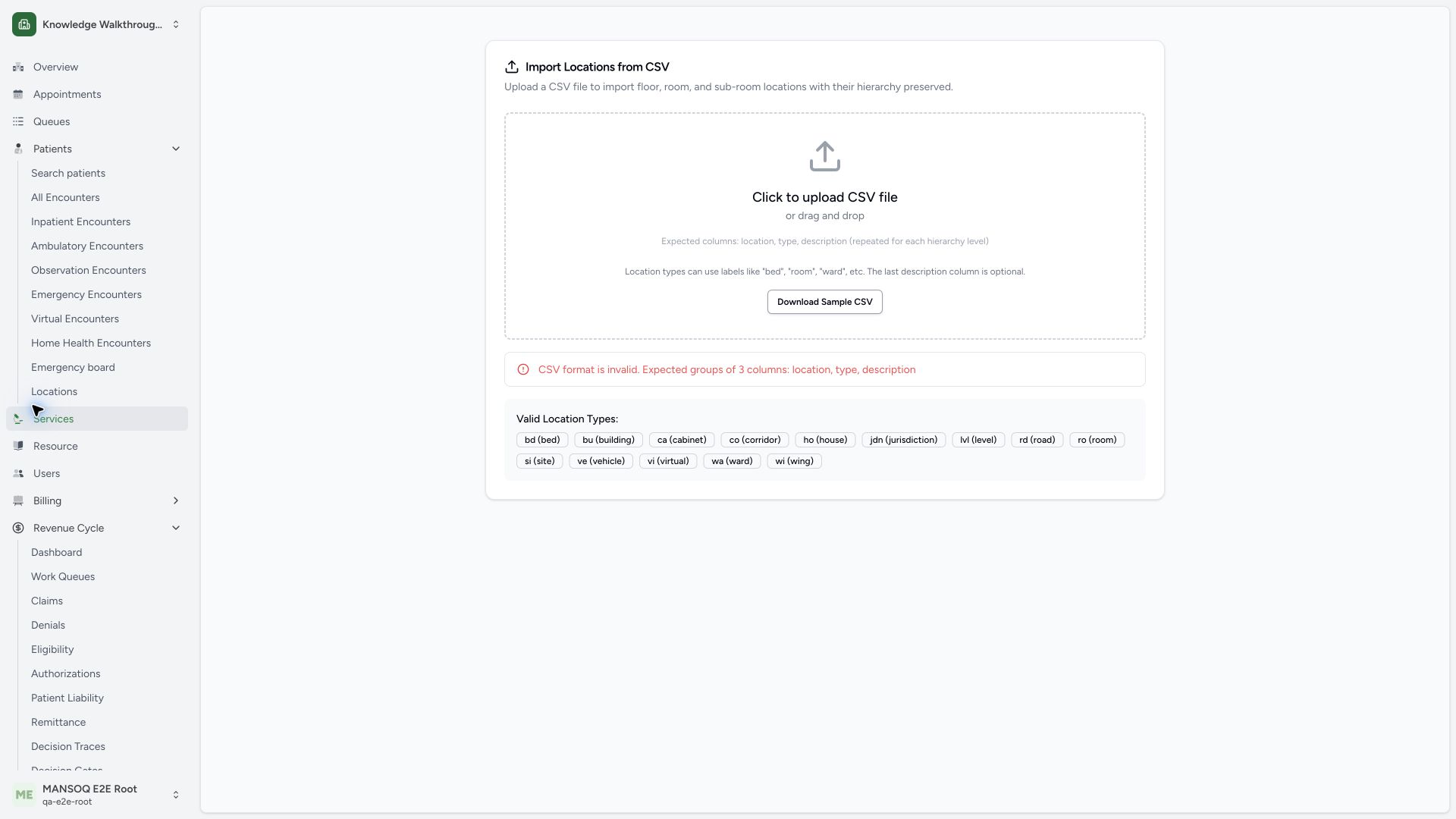Open Overview in the sidebar
The width and height of the screenshot is (1456, 819).
pos(97,67)
